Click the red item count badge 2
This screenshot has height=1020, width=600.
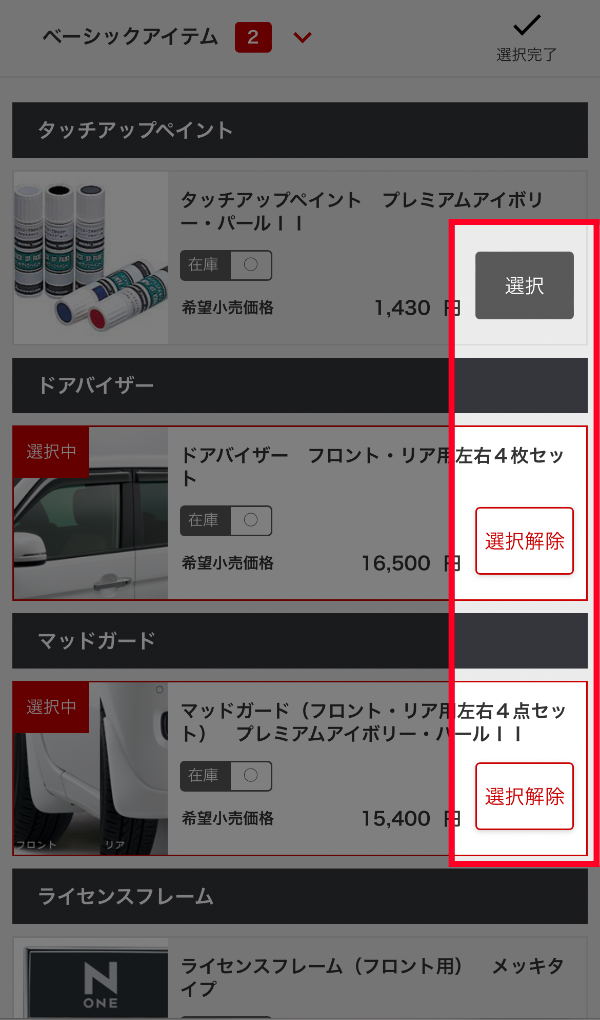tap(253, 37)
